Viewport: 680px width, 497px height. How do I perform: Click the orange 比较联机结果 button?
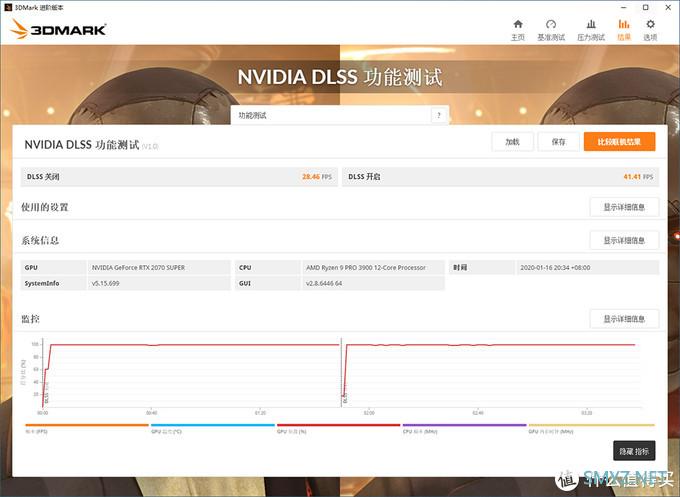pyautogui.click(x=619, y=142)
